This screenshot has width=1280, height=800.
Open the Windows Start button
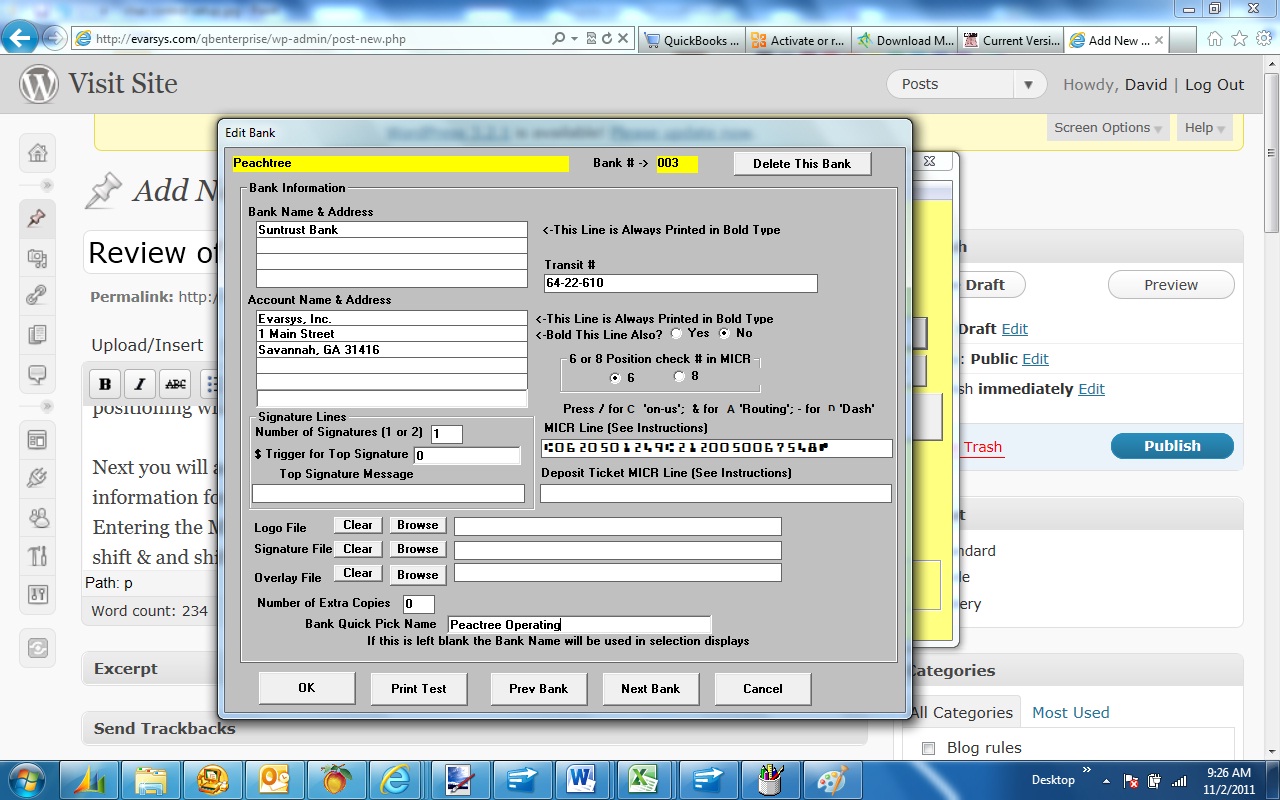(28, 779)
